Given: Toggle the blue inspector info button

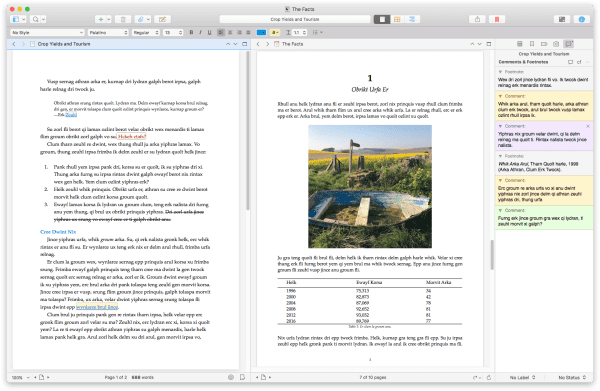Looking at the screenshot, I should (x=582, y=19).
